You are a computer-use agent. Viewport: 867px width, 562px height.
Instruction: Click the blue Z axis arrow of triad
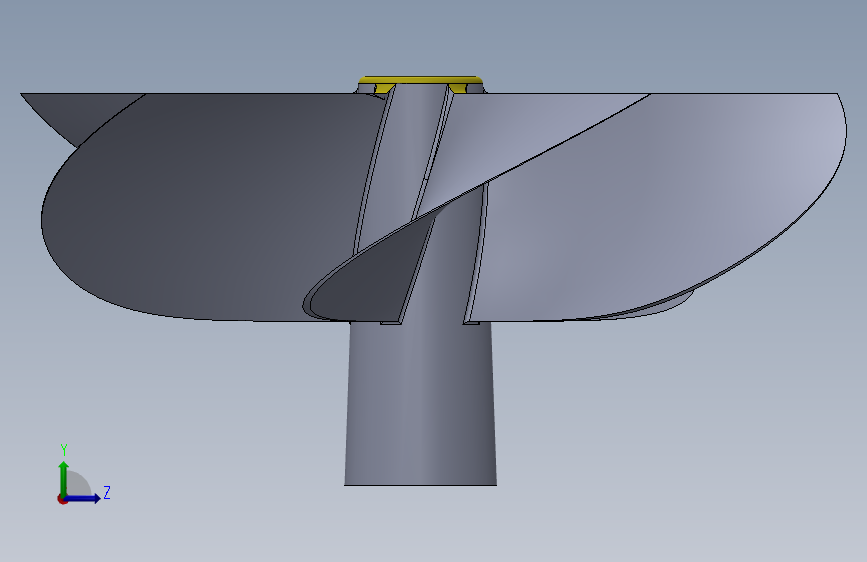coord(83,498)
